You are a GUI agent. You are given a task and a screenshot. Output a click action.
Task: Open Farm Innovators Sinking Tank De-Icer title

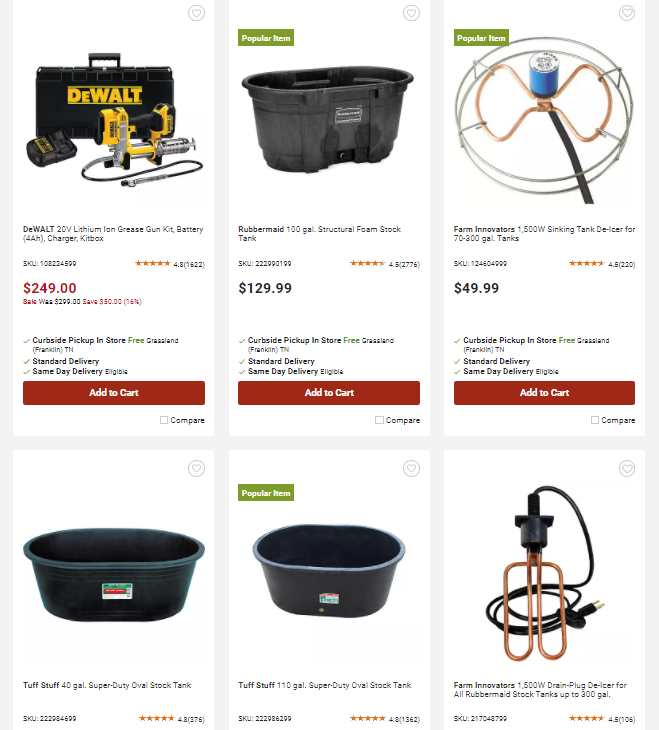click(x=544, y=234)
